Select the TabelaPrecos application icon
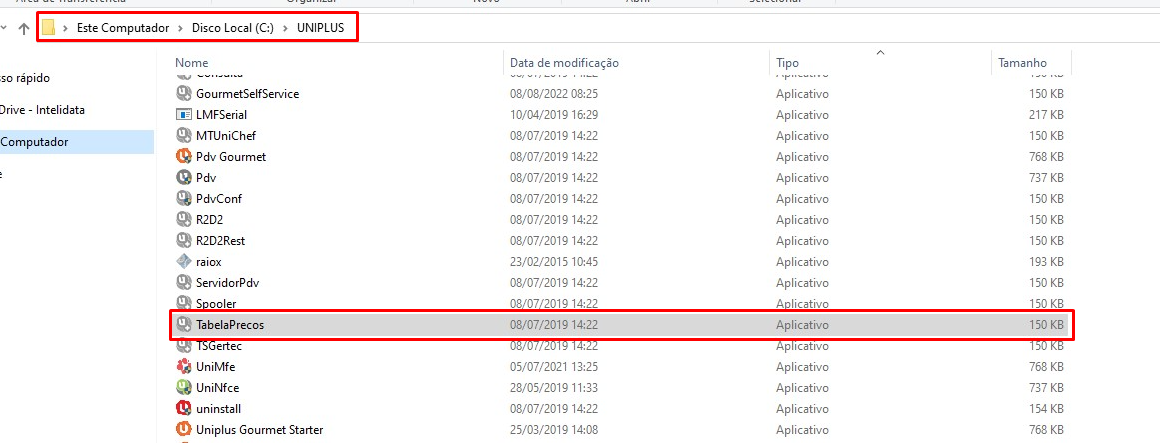 (x=183, y=324)
